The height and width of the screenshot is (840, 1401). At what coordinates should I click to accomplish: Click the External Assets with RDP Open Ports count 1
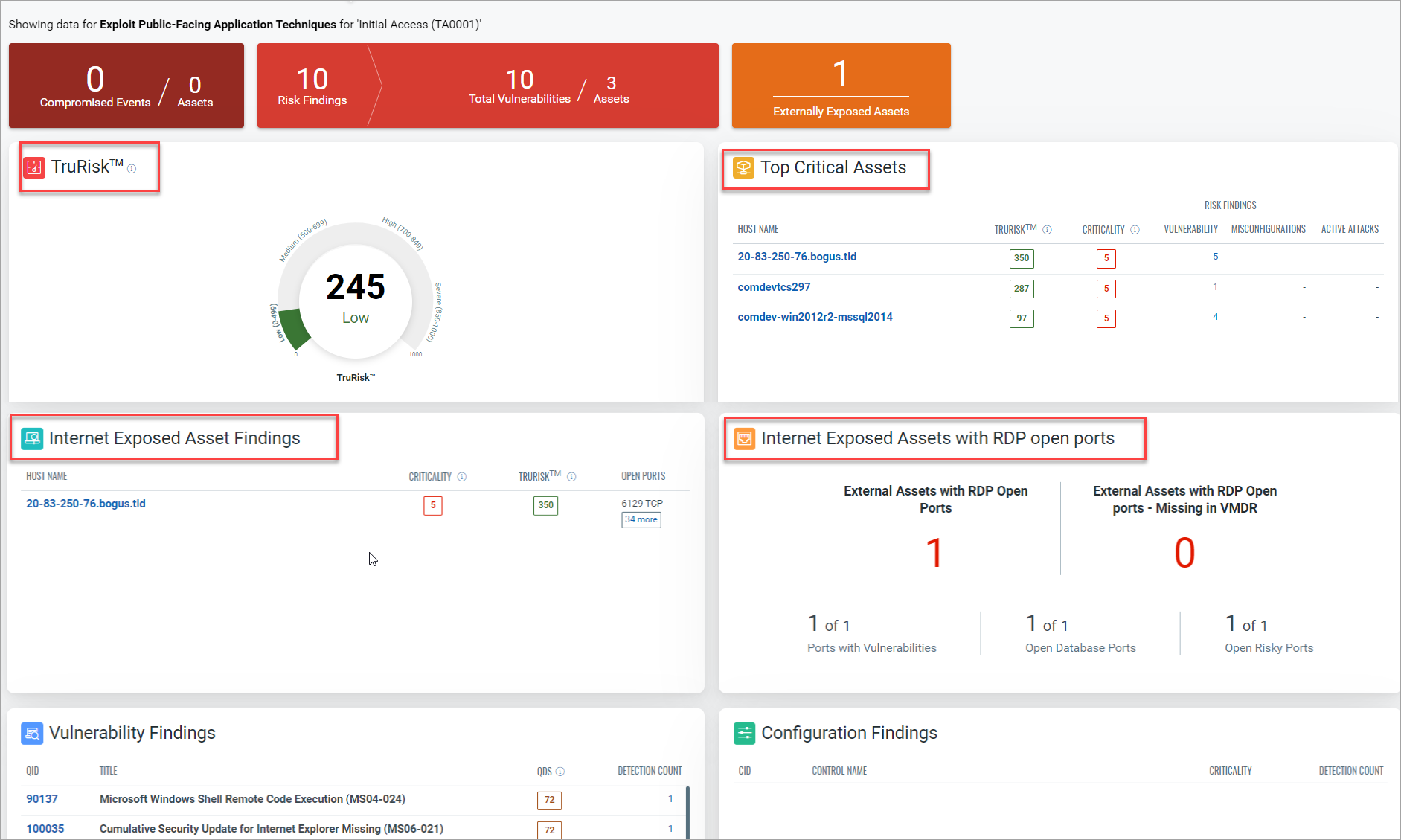tap(934, 553)
